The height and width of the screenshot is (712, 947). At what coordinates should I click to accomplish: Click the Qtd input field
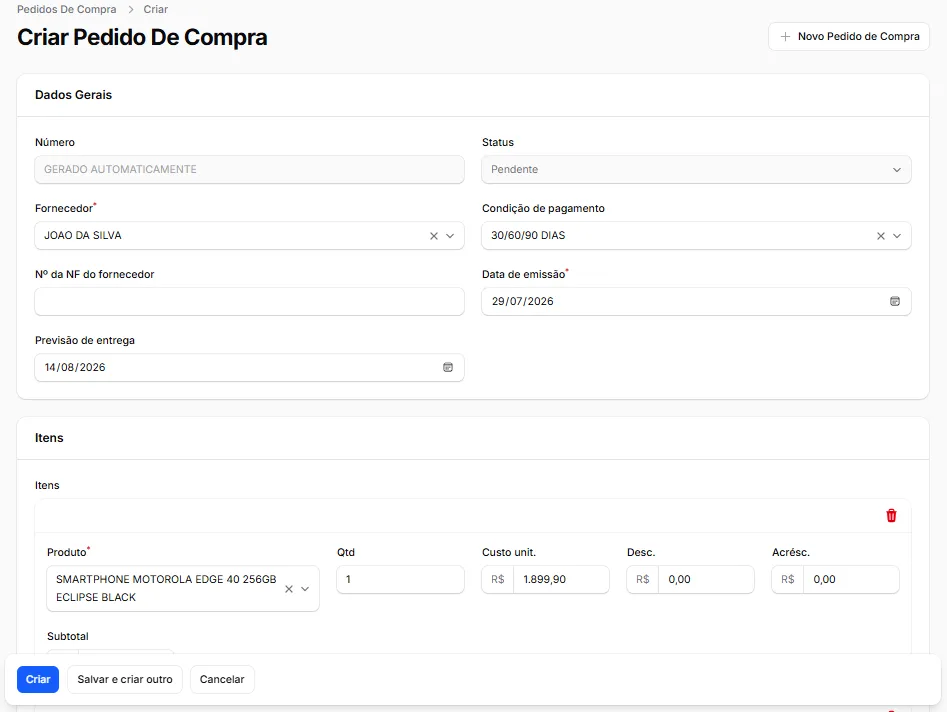[400, 580]
